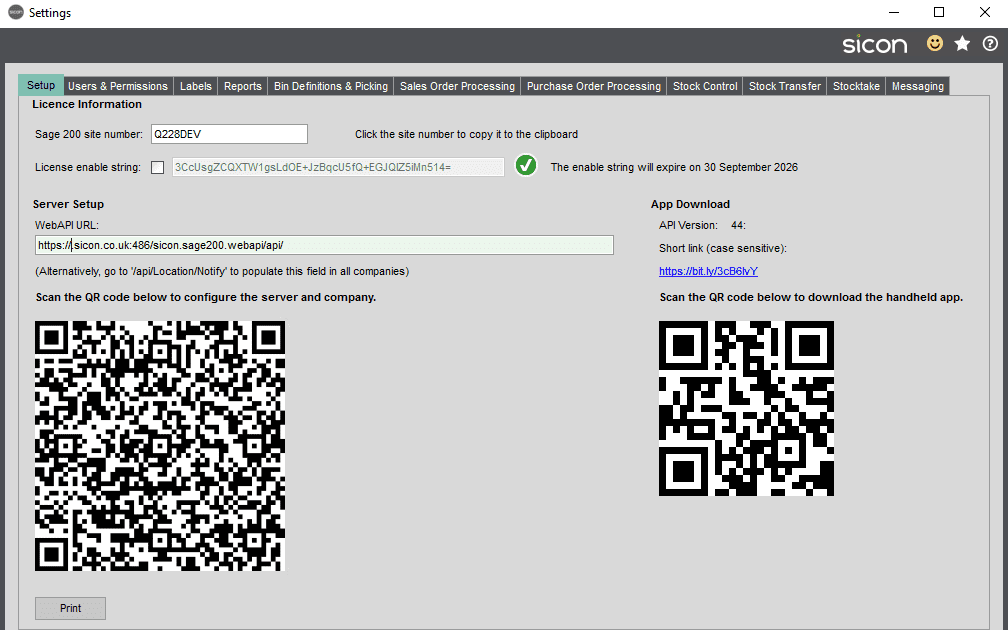Click the Sicon logo in header
The height and width of the screenshot is (630, 1008).
pyautogui.click(x=875, y=44)
